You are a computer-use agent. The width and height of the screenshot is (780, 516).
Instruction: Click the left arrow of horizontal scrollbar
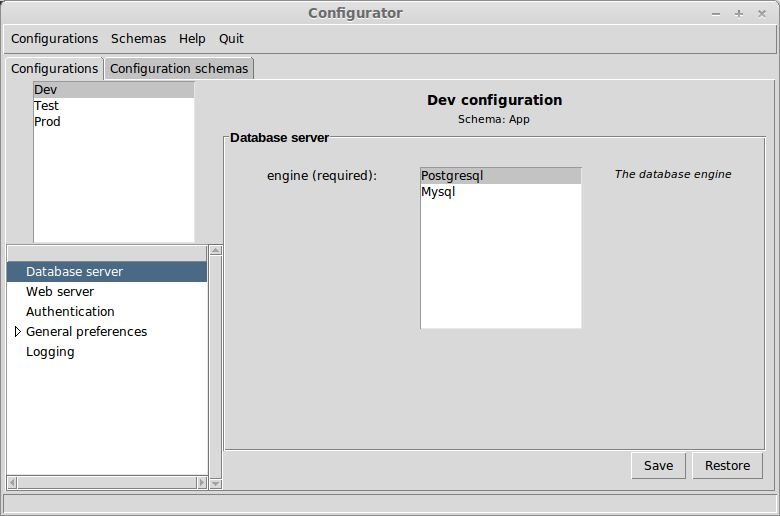click(12, 482)
